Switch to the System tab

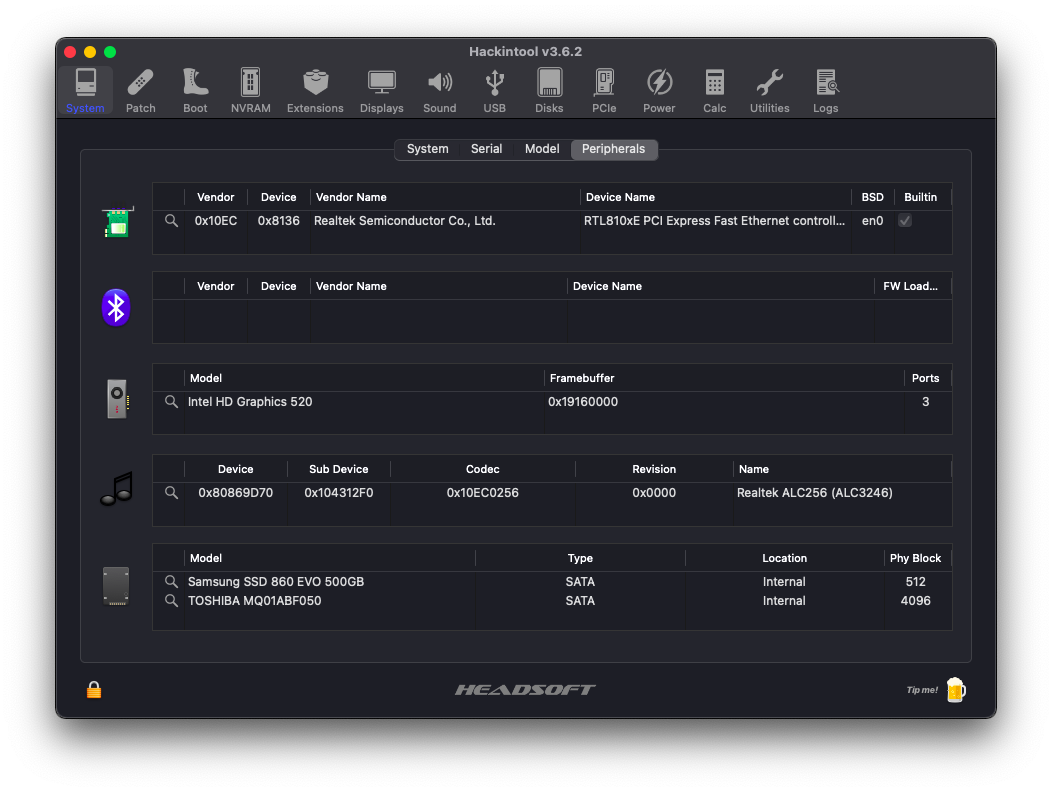427,149
